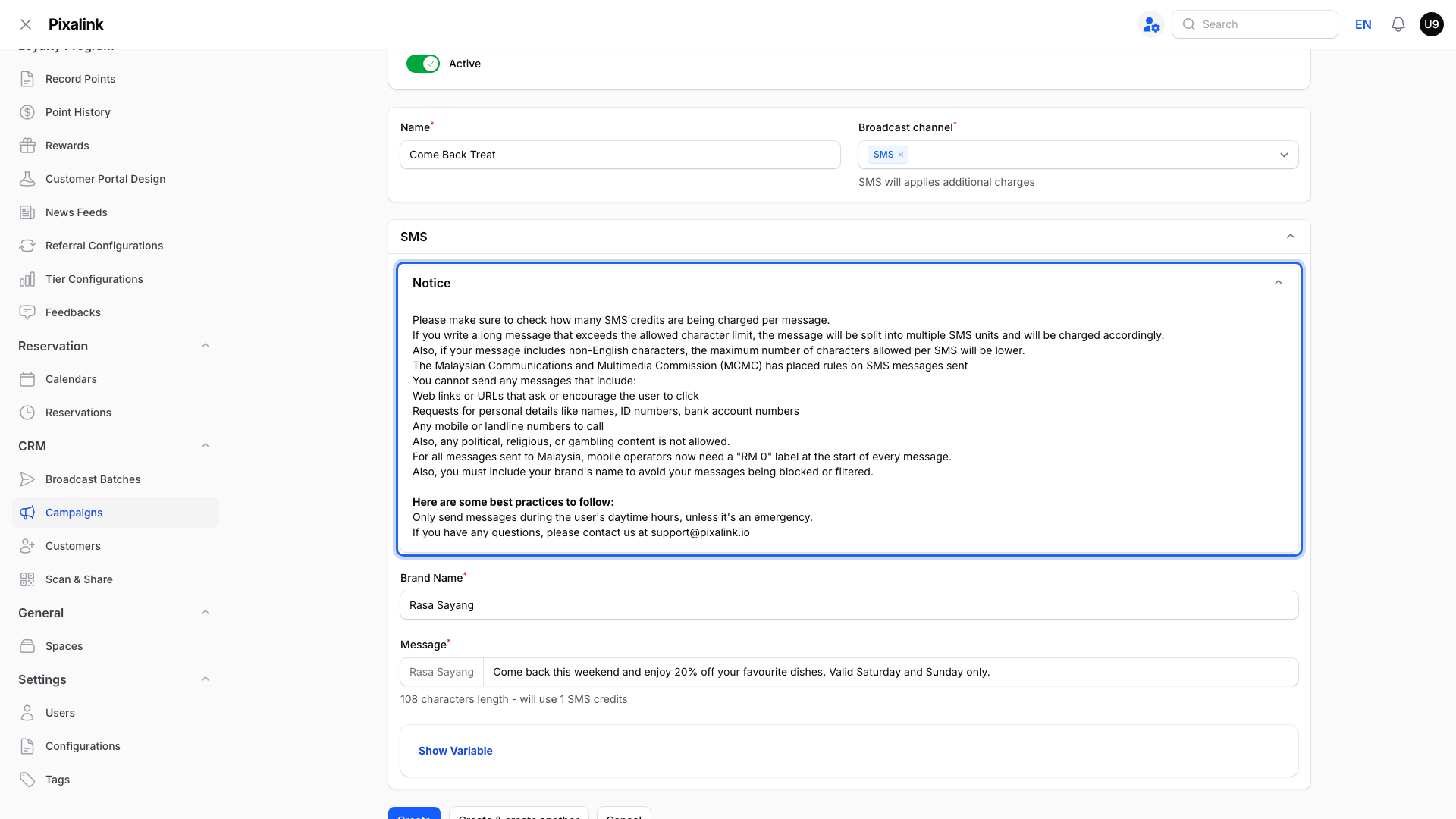Collapse the Settings sidebar group

(206, 679)
